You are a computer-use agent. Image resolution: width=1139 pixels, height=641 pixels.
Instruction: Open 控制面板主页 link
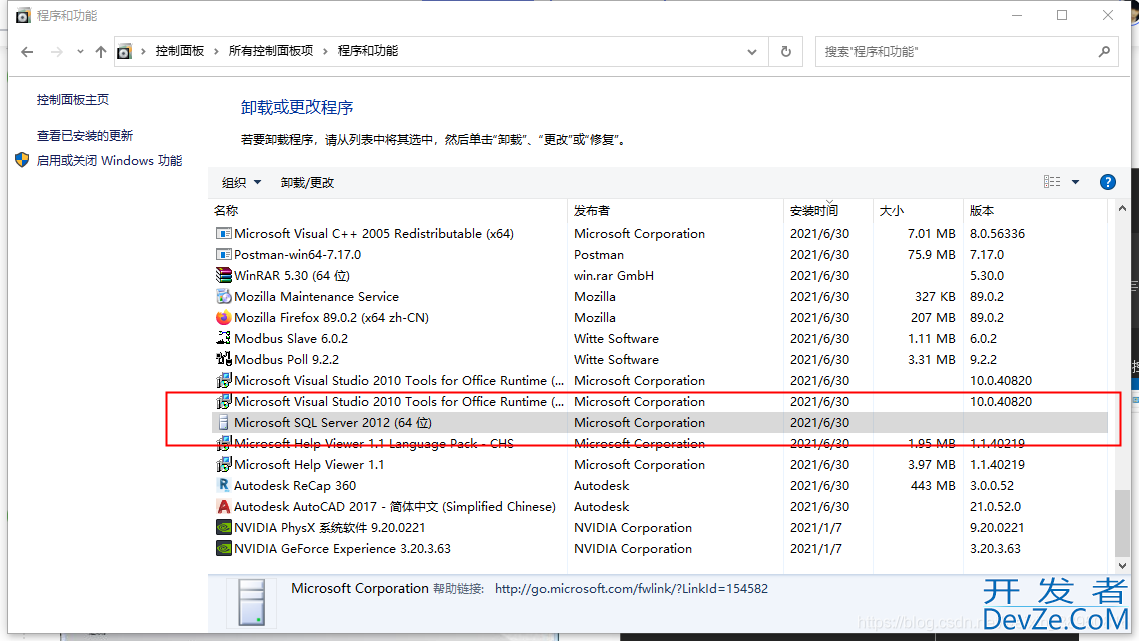(x=73, y=100)
